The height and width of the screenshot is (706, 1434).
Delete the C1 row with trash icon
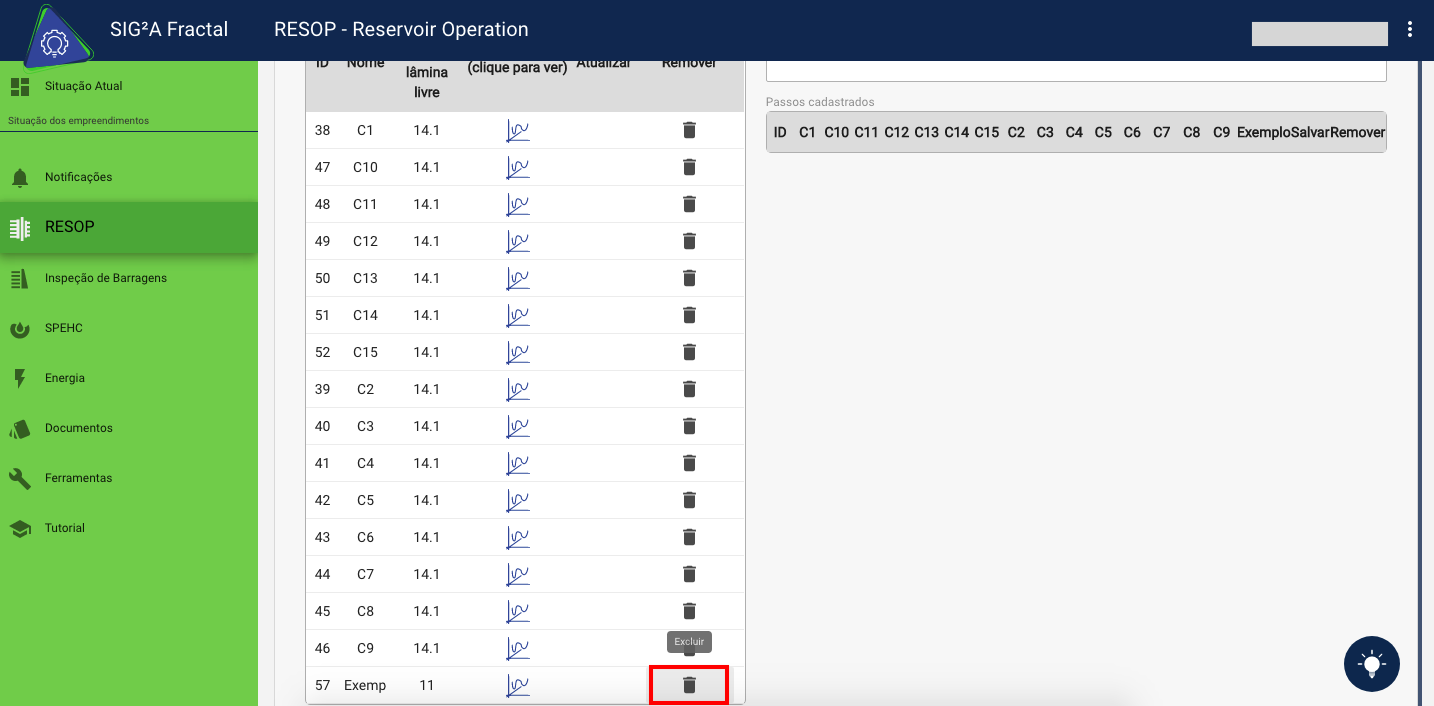tap(689, 130)
